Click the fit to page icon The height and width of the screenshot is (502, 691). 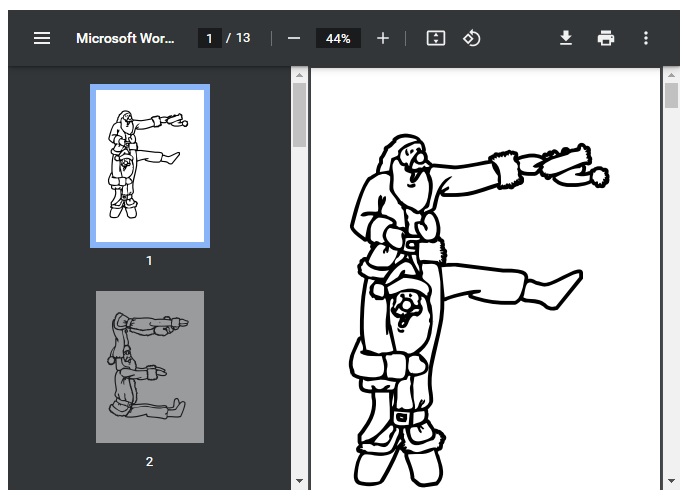pyautogui.click(x=435, y=38)
